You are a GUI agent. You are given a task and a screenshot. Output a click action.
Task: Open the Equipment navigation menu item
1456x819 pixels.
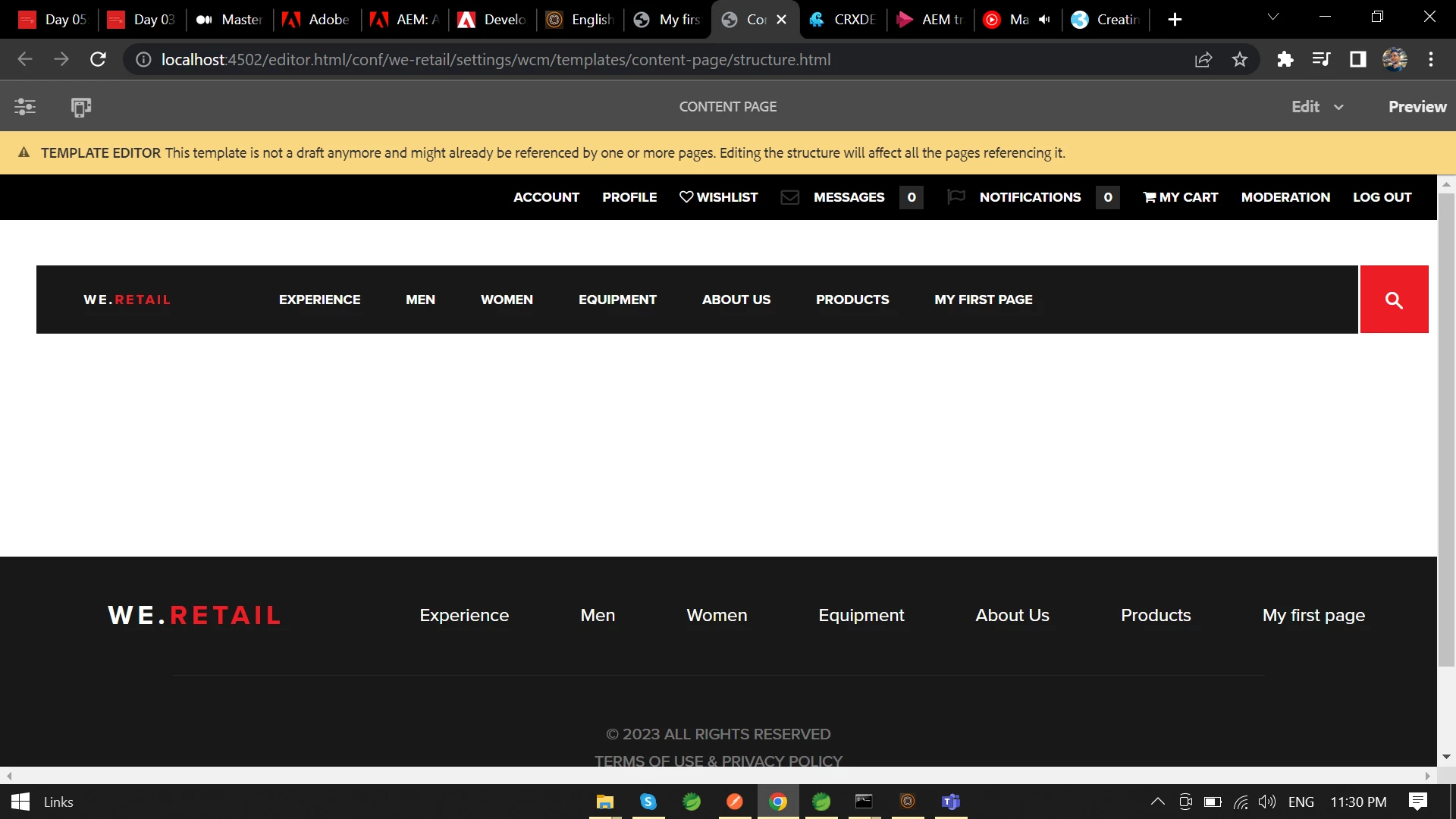(x=617, y=300)
